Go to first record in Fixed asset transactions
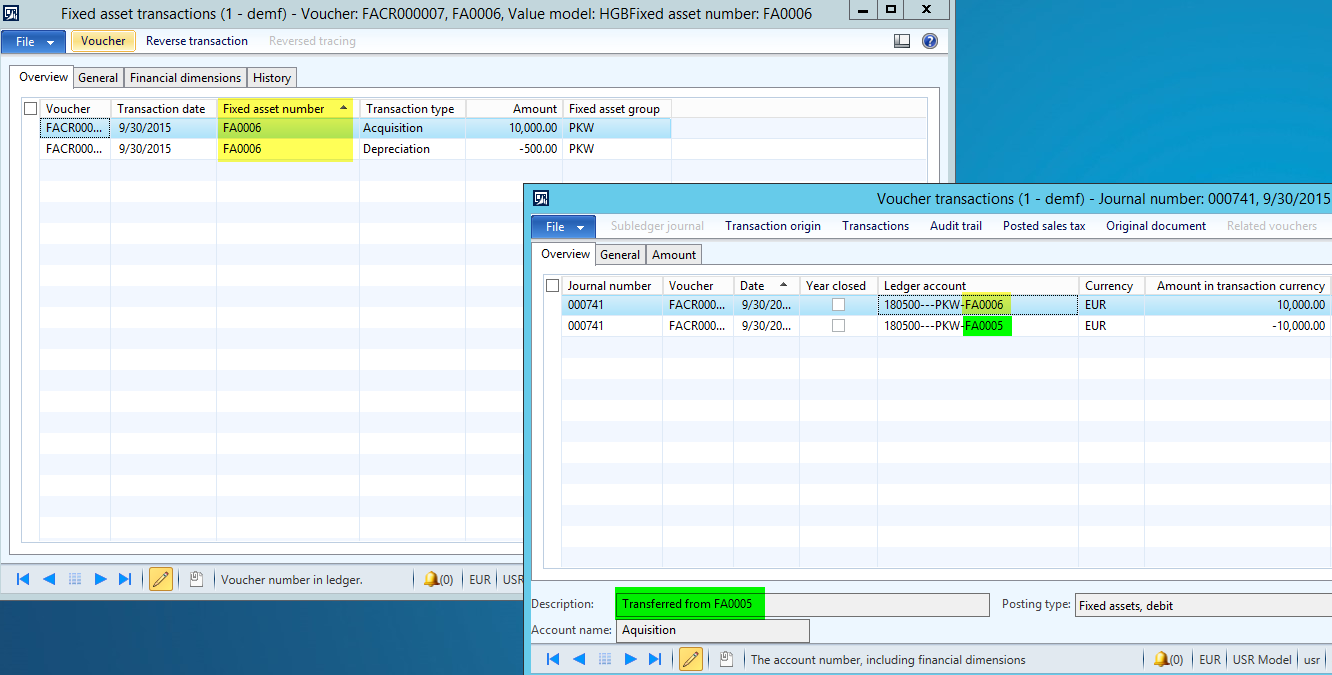This screenshot has width=1332, height=675. pos(23,579)
